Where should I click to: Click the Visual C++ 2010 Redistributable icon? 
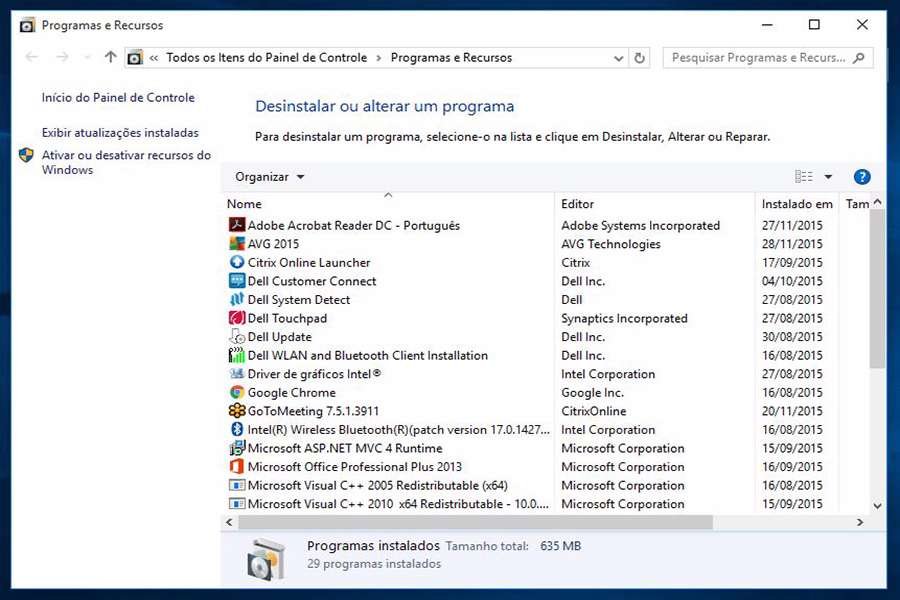(x=237, y=504)
